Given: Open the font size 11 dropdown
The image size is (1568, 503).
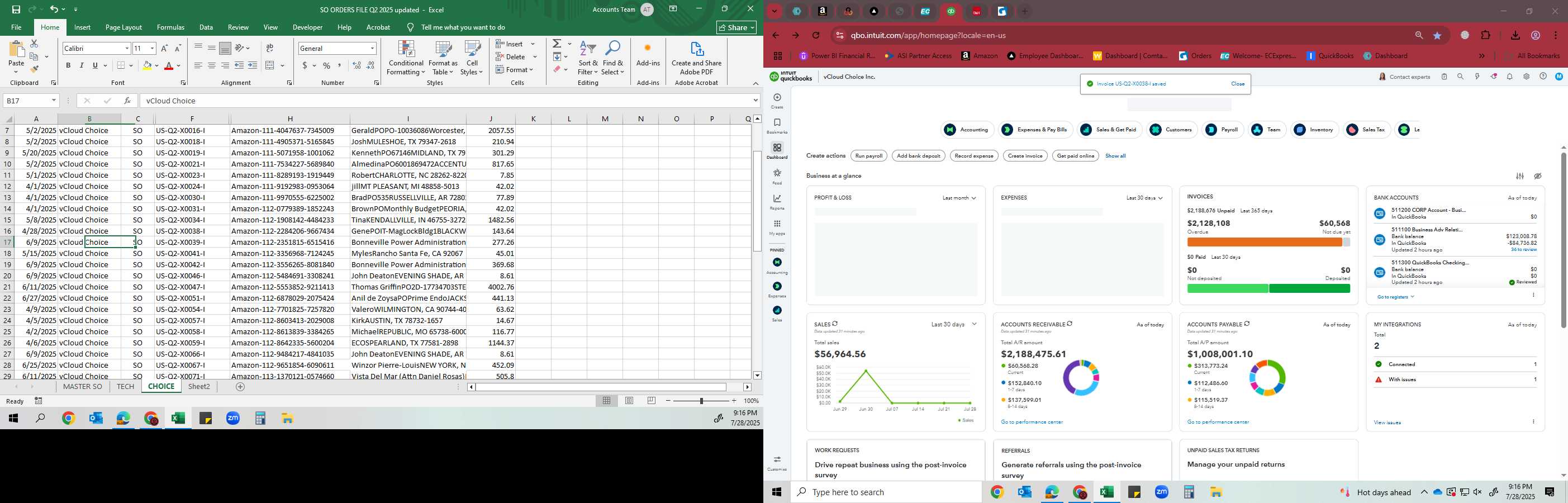Looking at the screenshot, I should pyautogui.click(x=152, y=48).
